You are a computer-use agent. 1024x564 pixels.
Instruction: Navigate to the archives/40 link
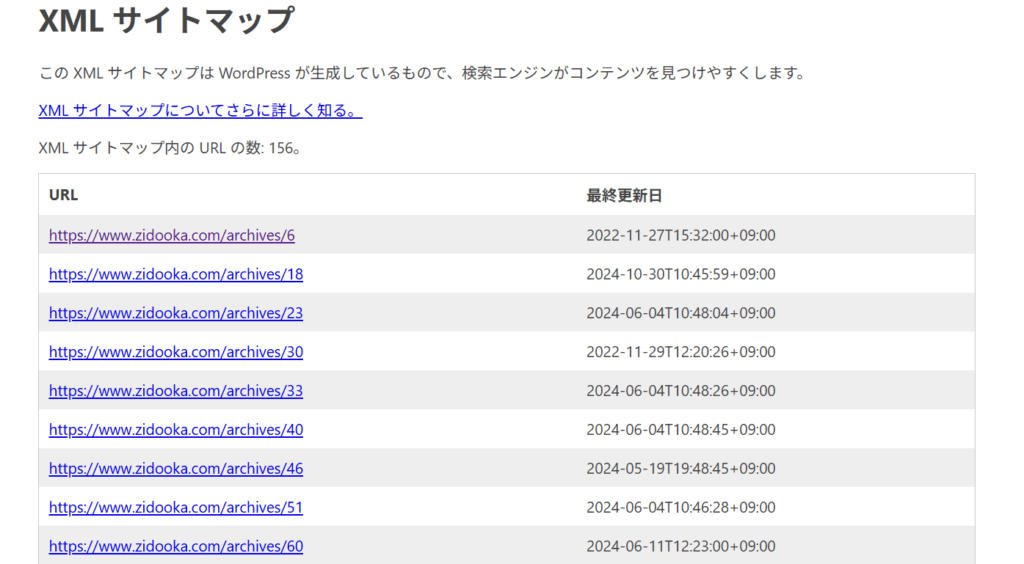coord(175,430)
